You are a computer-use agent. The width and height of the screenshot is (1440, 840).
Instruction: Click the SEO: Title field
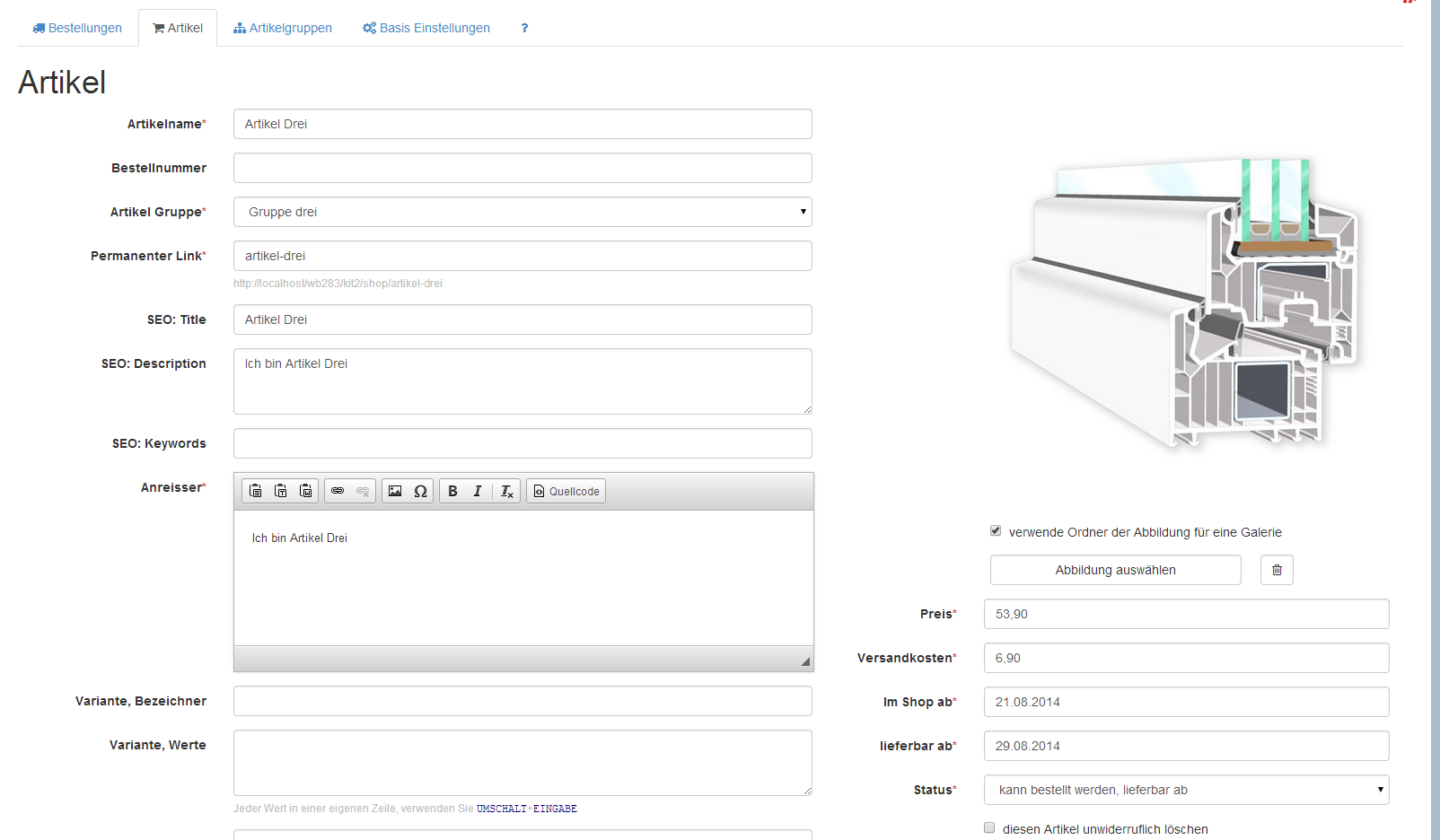click(x=522, y=319)
